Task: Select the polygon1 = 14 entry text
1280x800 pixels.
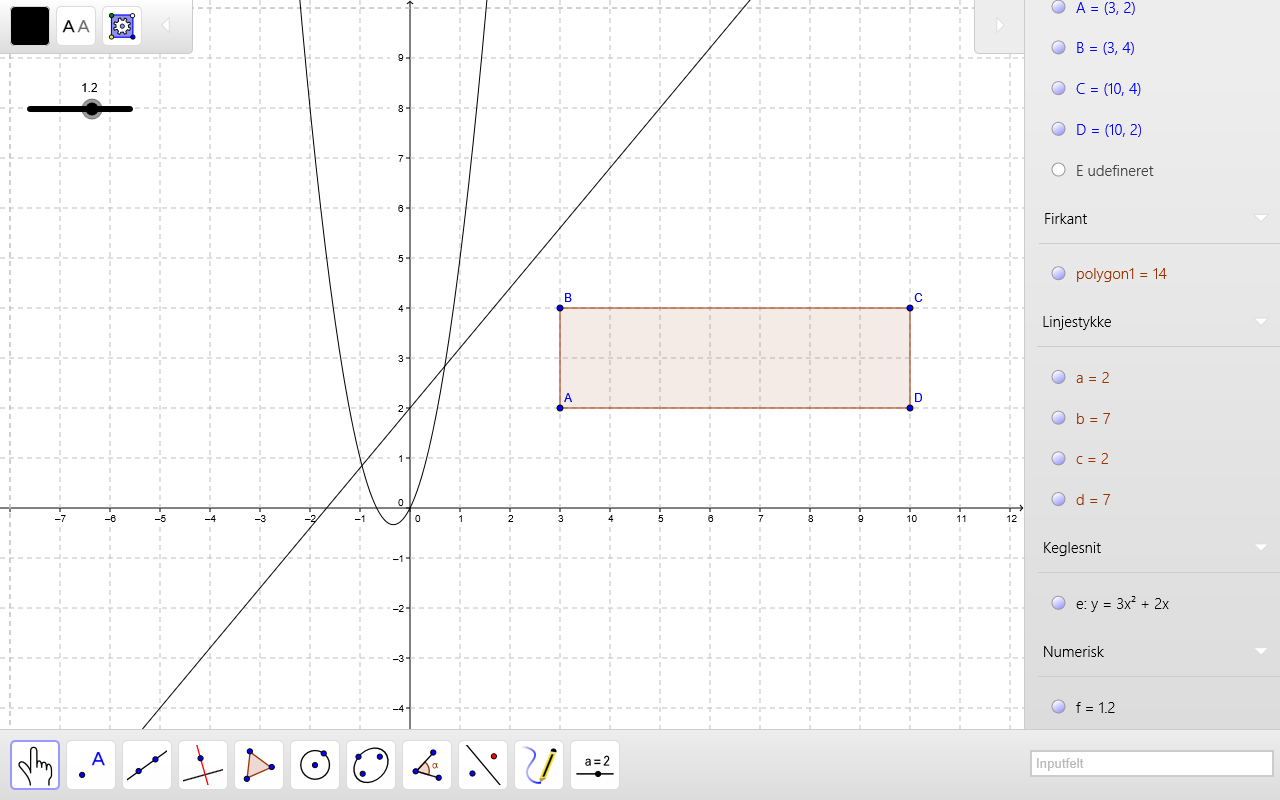Action: click(x=1121, y=274)
